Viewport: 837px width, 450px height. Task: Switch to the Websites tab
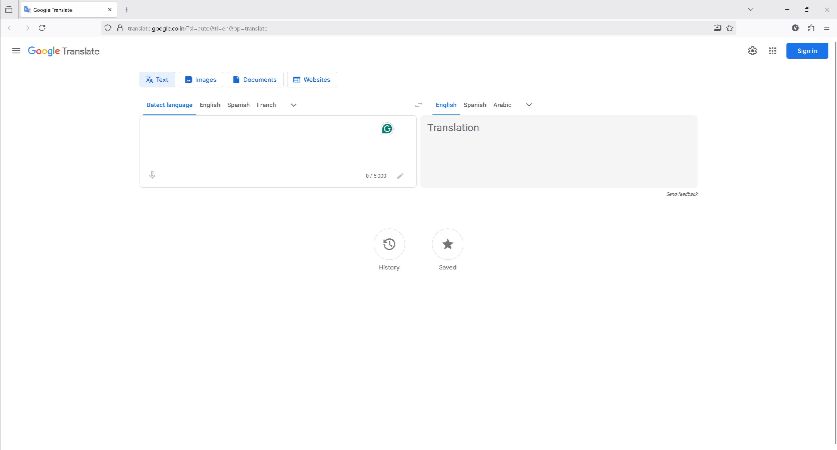click(312, 80)
